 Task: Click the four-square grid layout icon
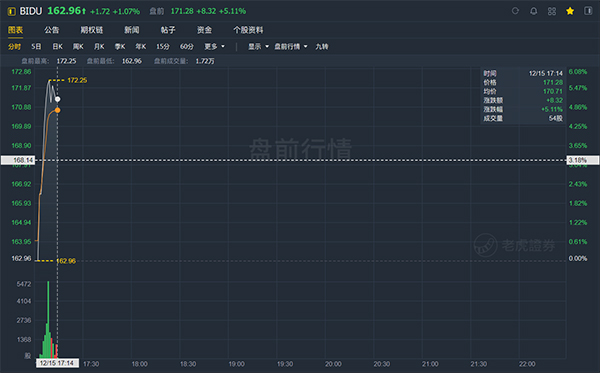pyautogui.click(x=552, y=11)
